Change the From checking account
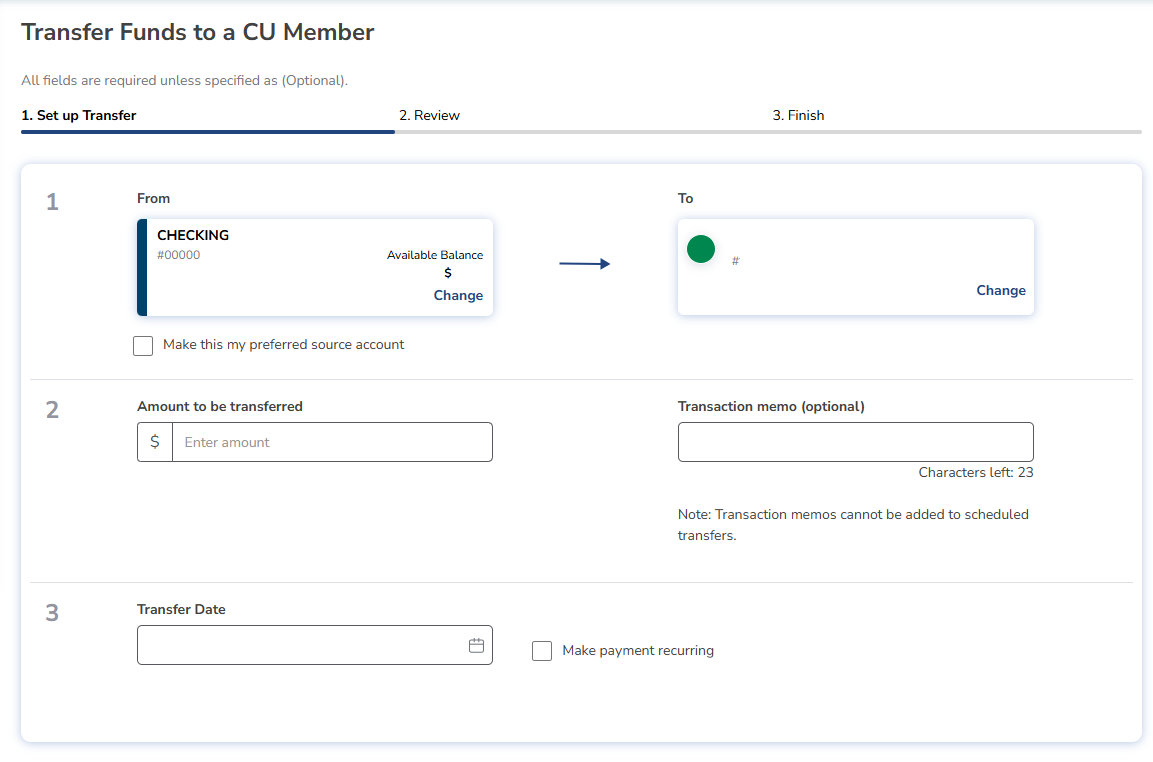This screenshot has height=762, width=1153. click(458, 295)
